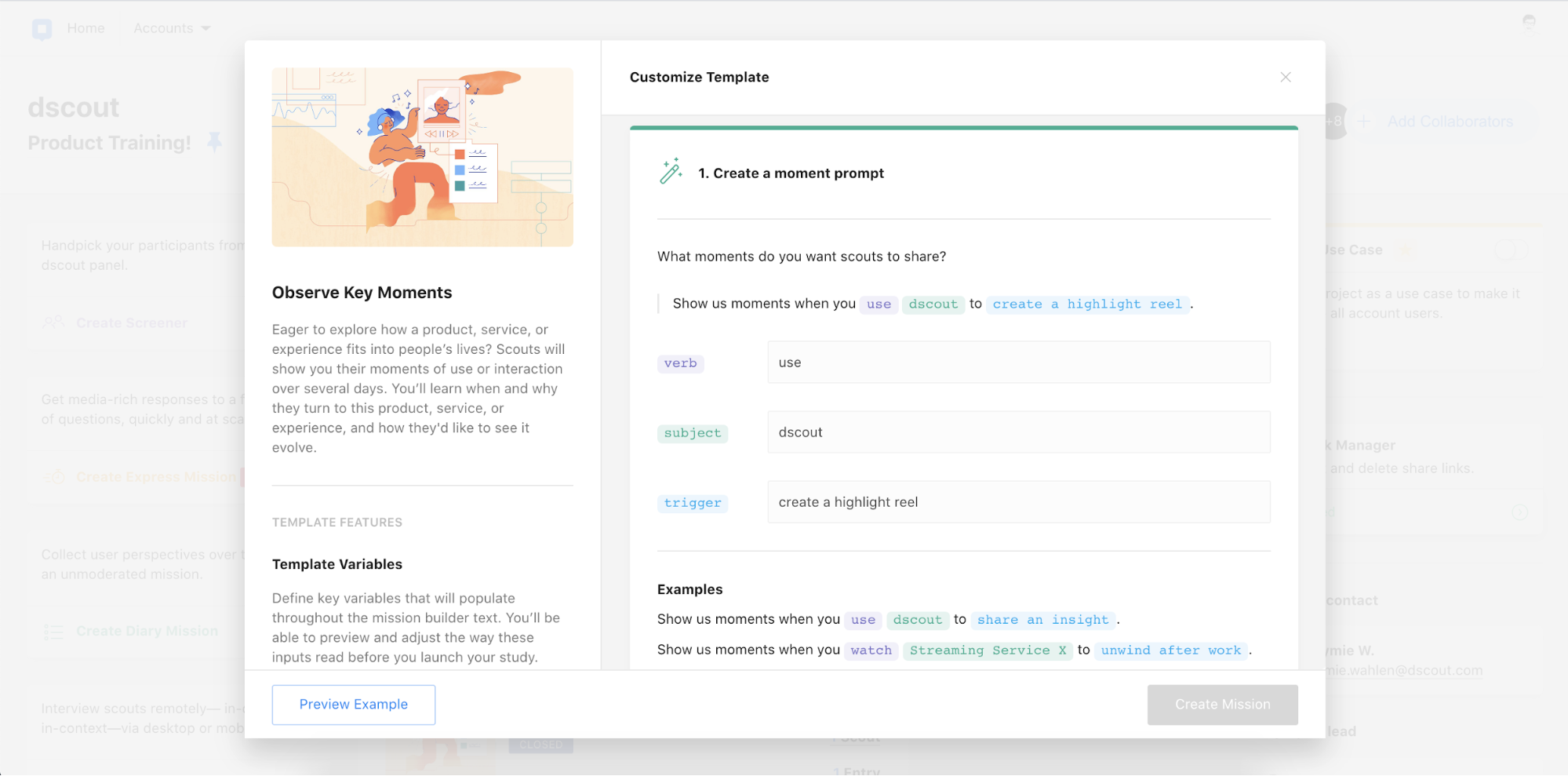Click the Create Mission button
The image size is (1568, 776).
1222,705
